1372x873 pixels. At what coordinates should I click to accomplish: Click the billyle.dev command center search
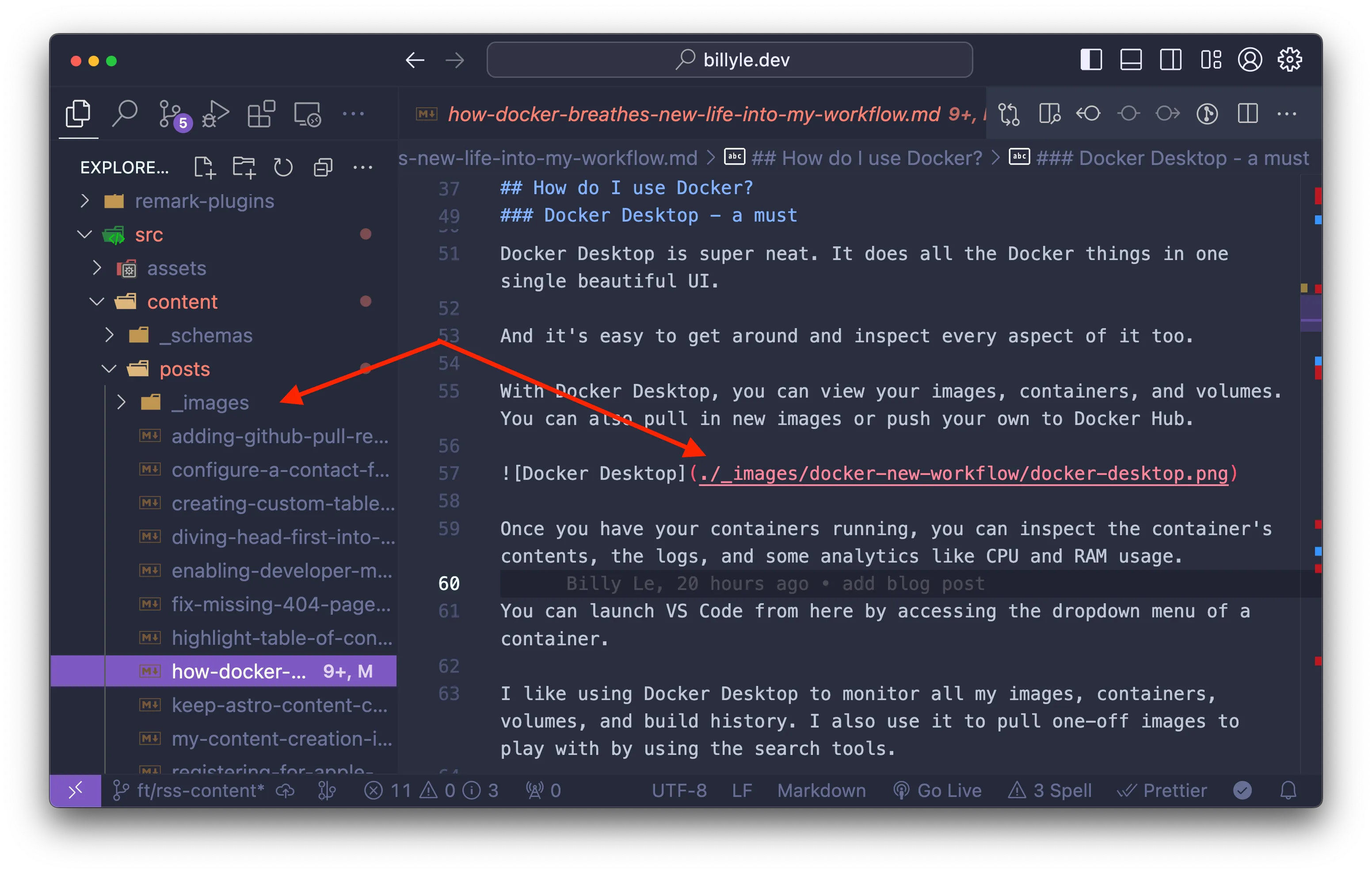click(729, 60)
